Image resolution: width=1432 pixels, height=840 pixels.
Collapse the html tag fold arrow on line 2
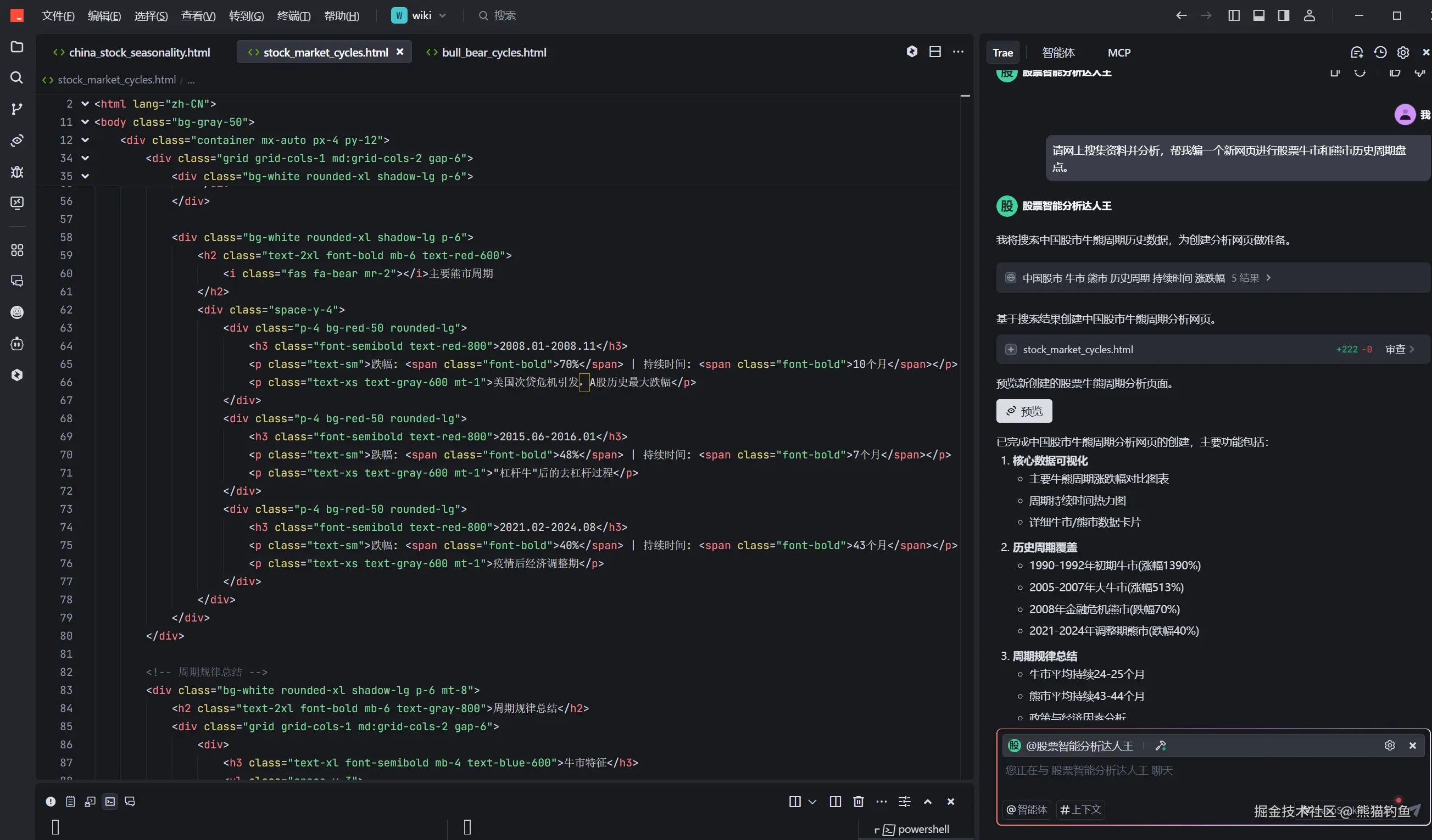pos(85,104)
